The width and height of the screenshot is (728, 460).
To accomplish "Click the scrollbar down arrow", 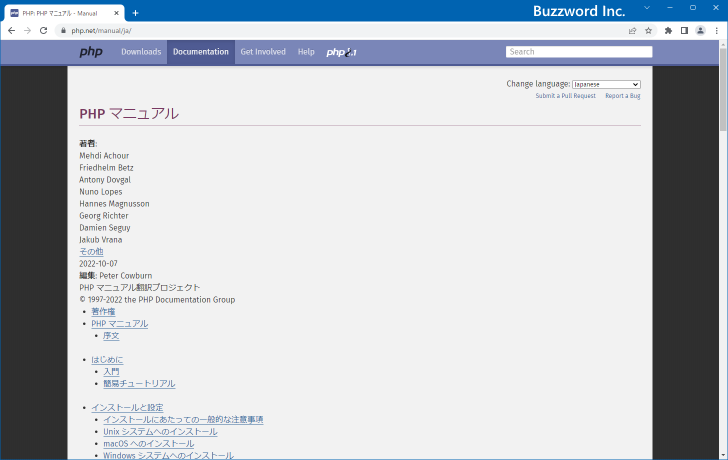I will pos(723,455).
